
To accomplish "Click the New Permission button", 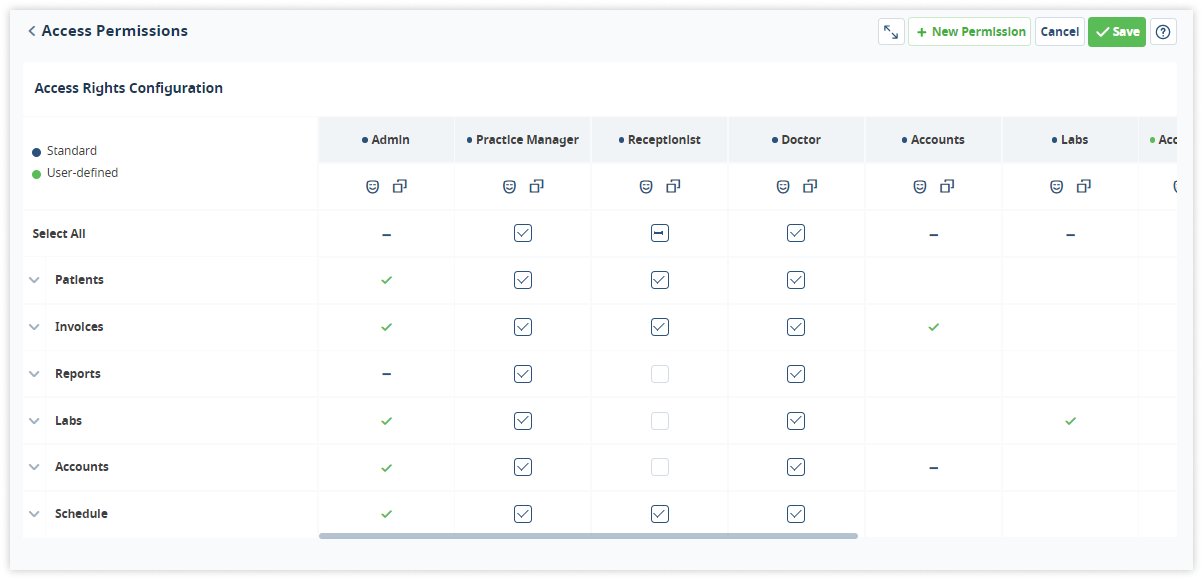I will (970, 32).
